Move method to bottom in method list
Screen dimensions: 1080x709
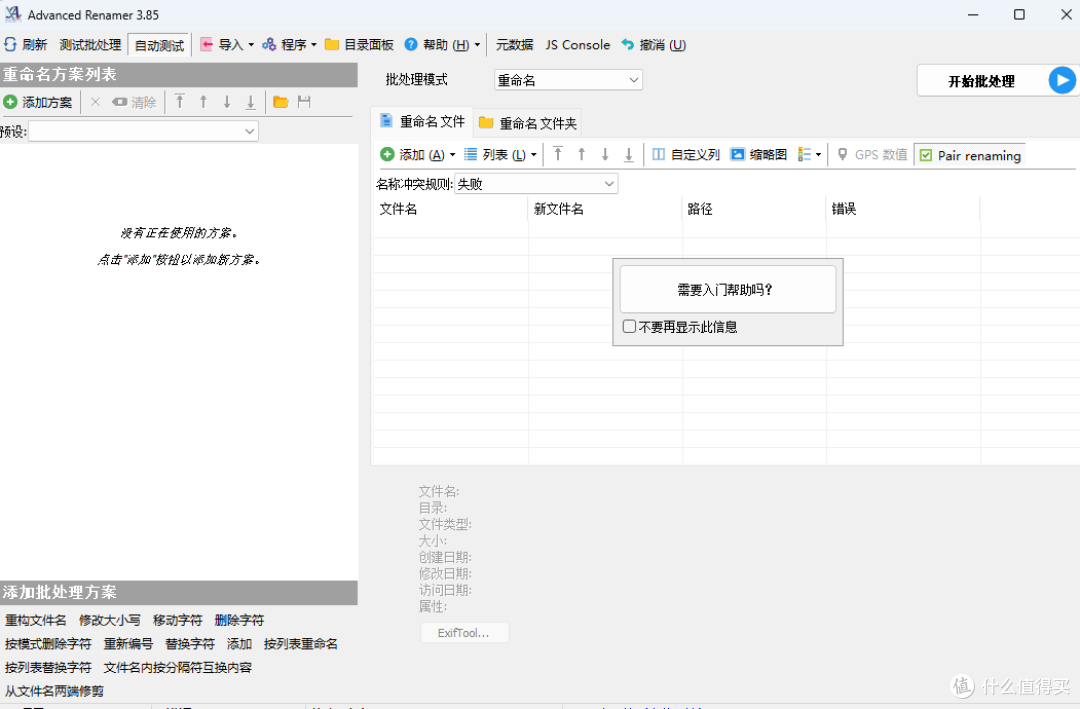pyautogui.click(x=251, y=102)
